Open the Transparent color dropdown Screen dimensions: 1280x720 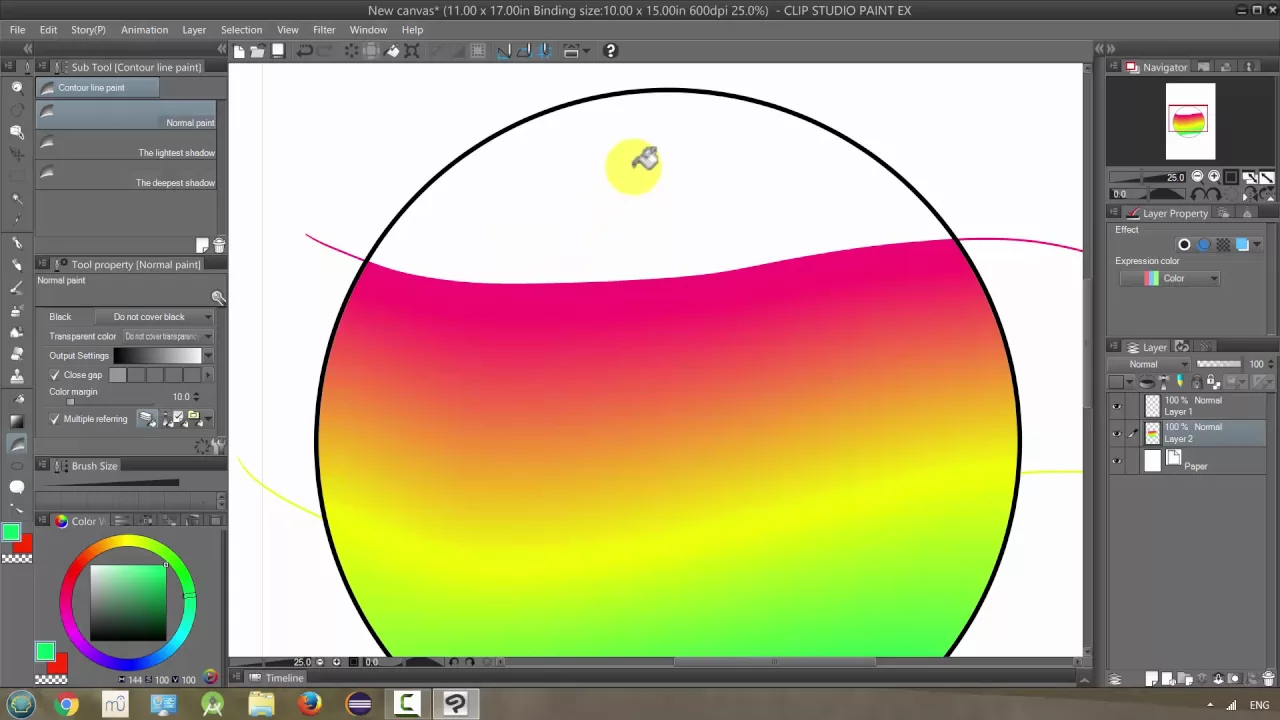pos(168,337)
